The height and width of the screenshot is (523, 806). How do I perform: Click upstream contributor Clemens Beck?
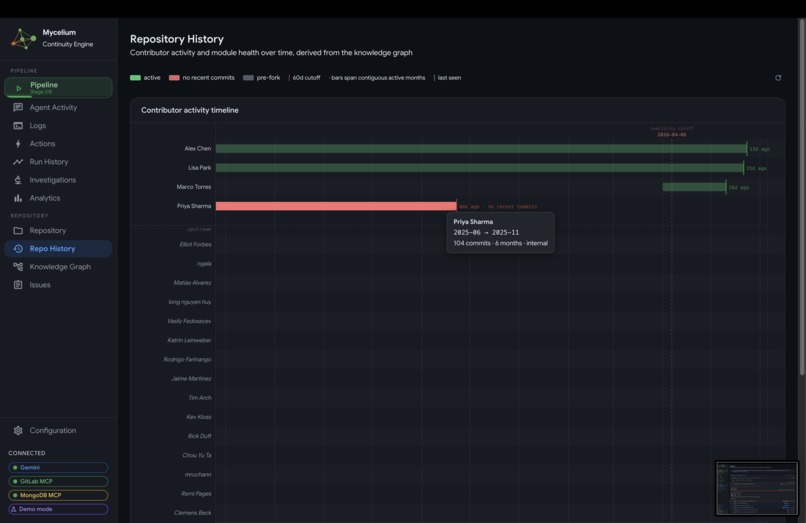(x=193, y=513)
